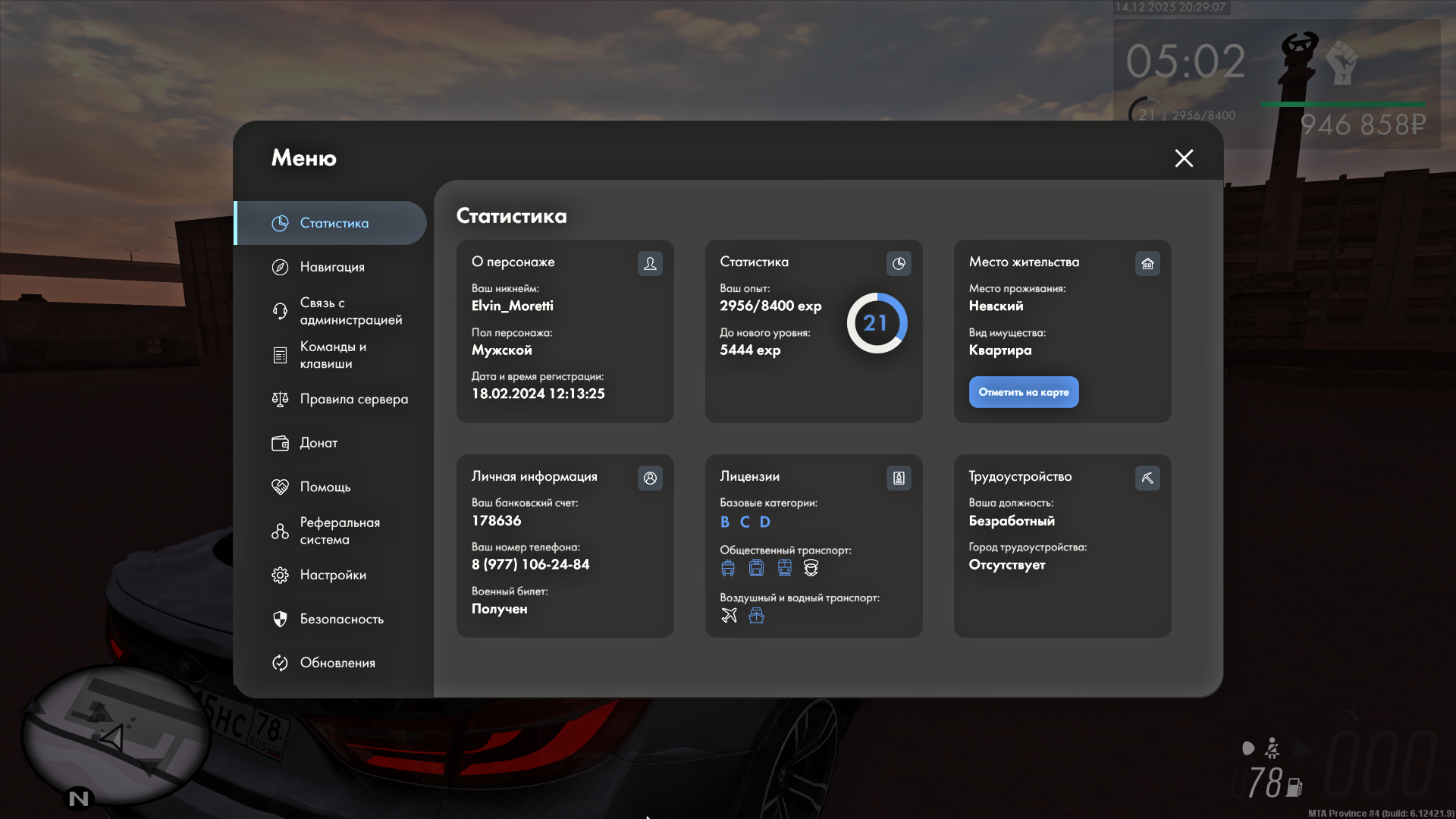Click the first bus transport license icon
The width and height of the screenshot is (1456, 819).
(x=728, y=567)
